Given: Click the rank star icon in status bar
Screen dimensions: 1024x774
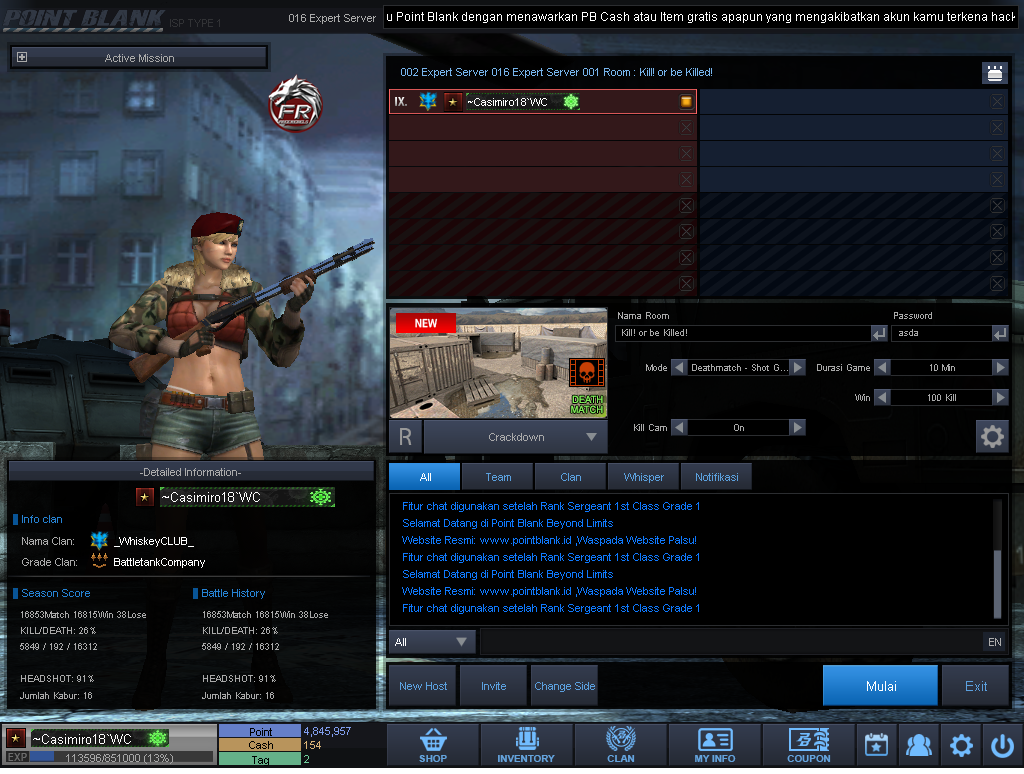Looking at the screenshot, I should 16,738.
